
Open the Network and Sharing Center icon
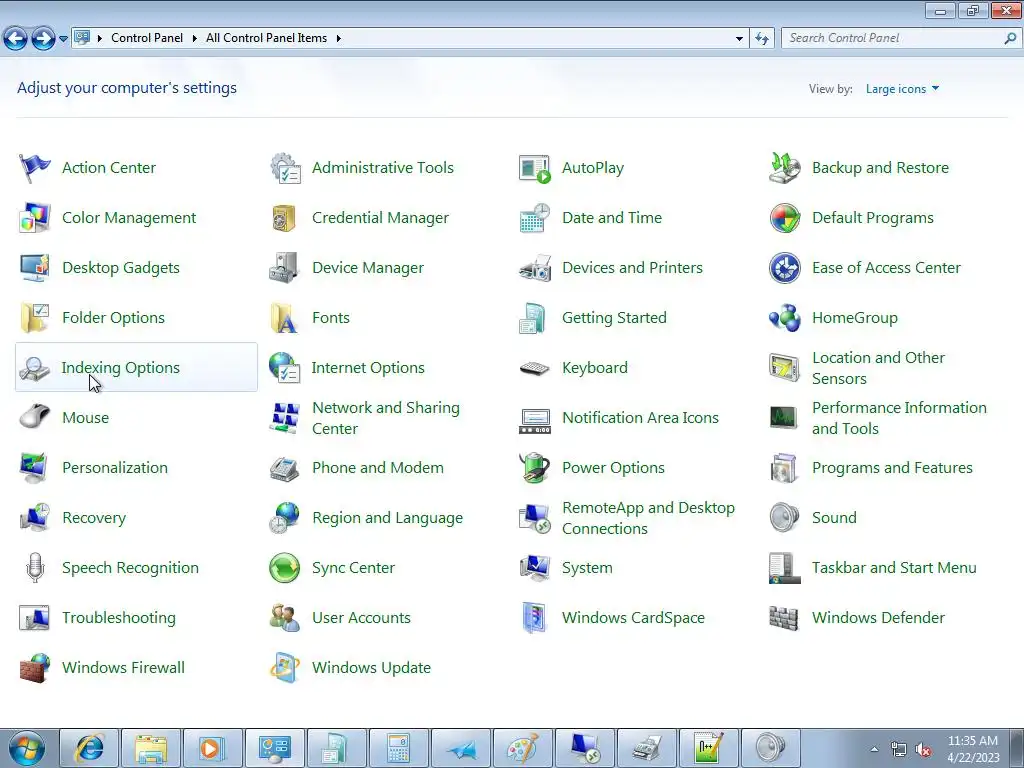284,418
